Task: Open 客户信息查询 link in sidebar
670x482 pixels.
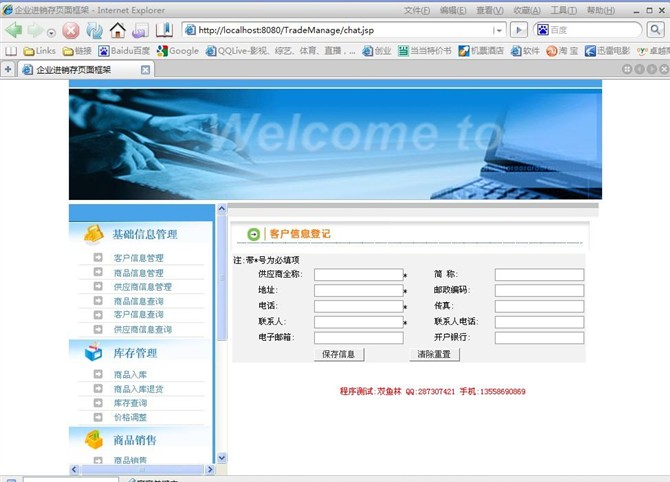Action: coord(138,314)
